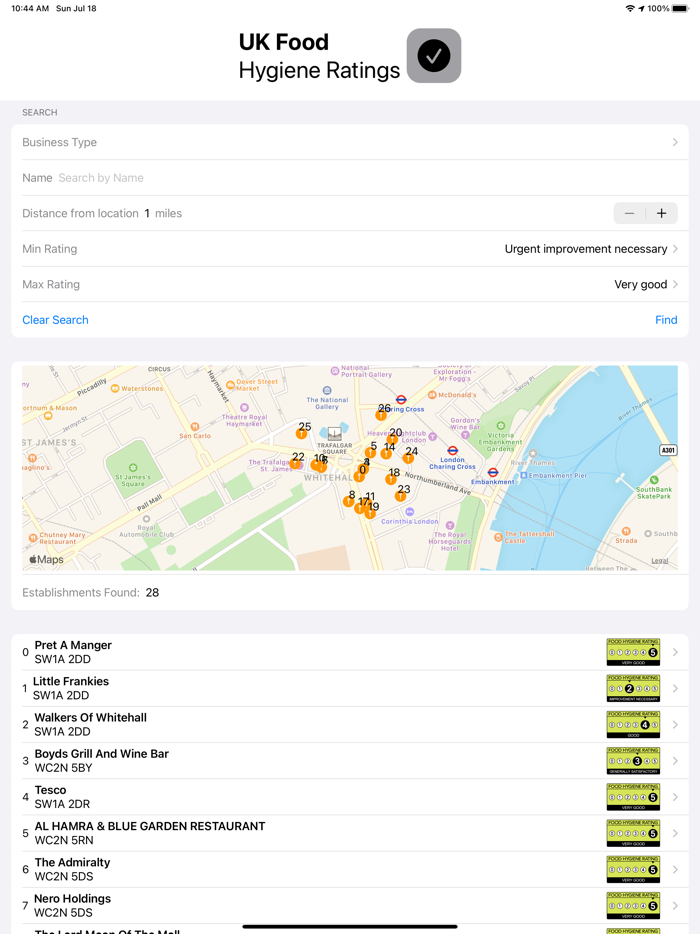This screenshot has height=934, width=700.
Task: Open Walkers Of Whitehall entry
Action: pyautogui.click(x=350, y=725)
